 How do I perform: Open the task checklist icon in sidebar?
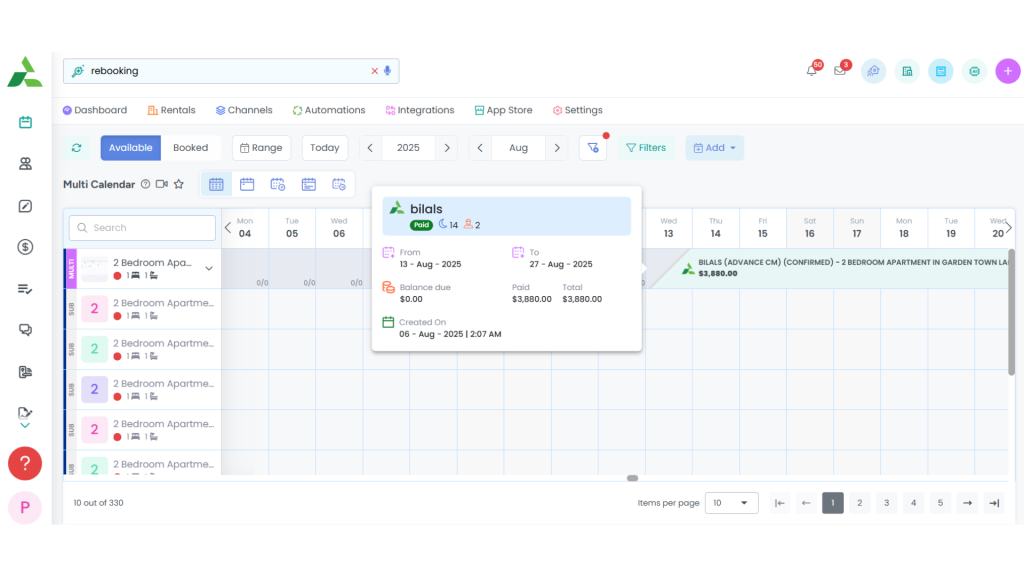[25, 289]
